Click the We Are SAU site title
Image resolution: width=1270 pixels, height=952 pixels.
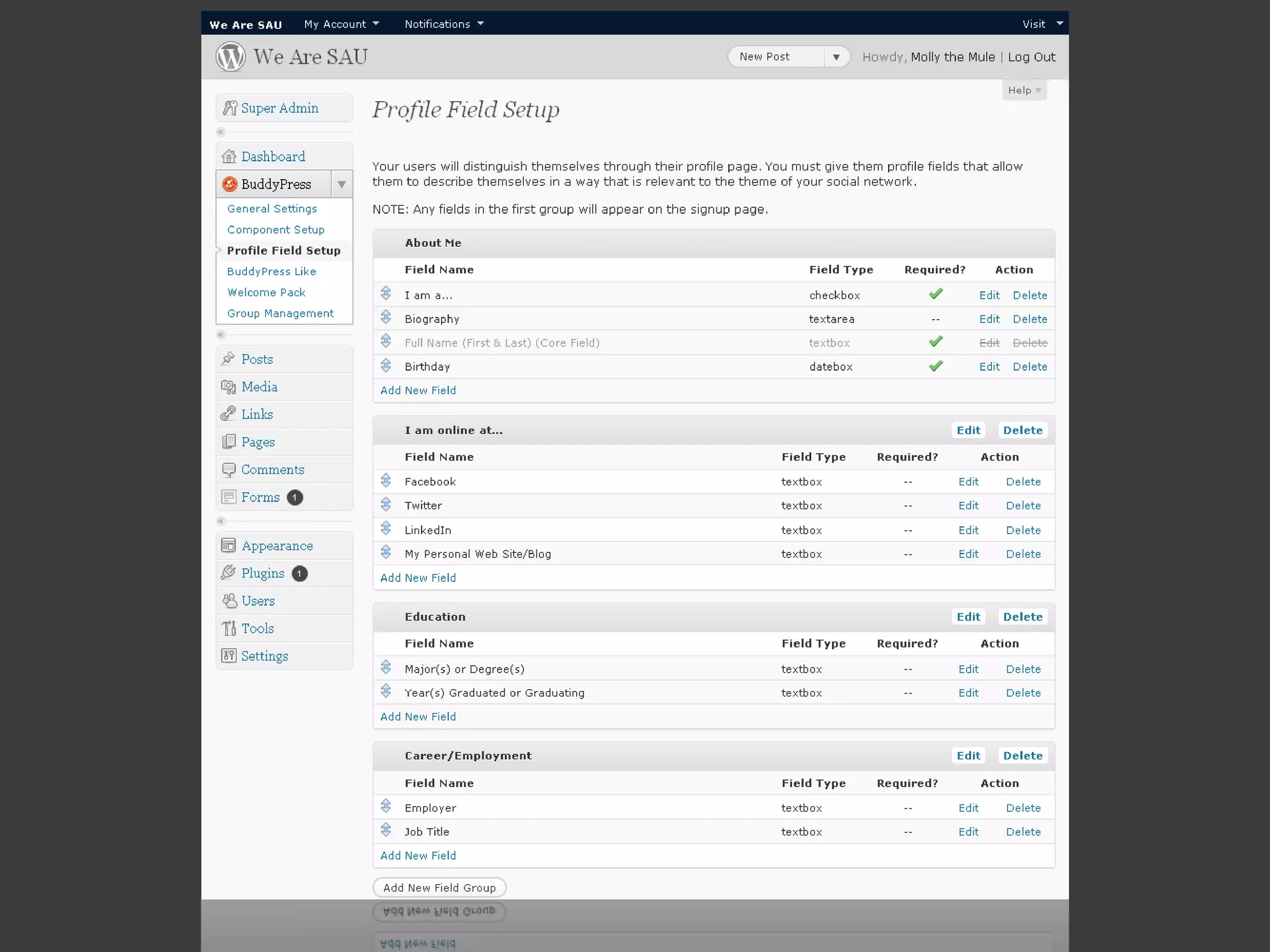(x=311, y=57)
